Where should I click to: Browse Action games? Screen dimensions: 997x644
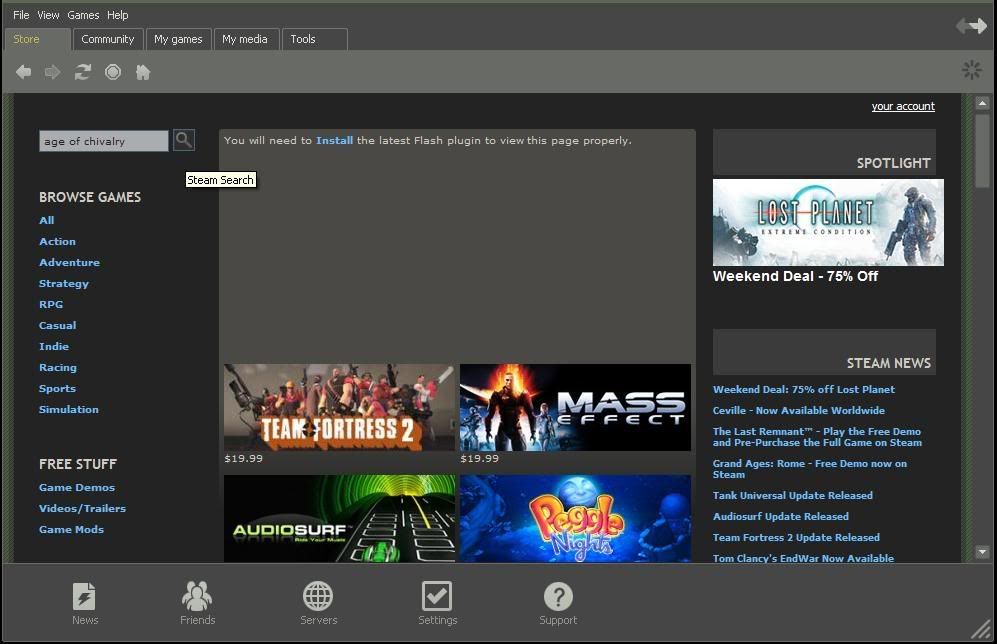point(57,242)
